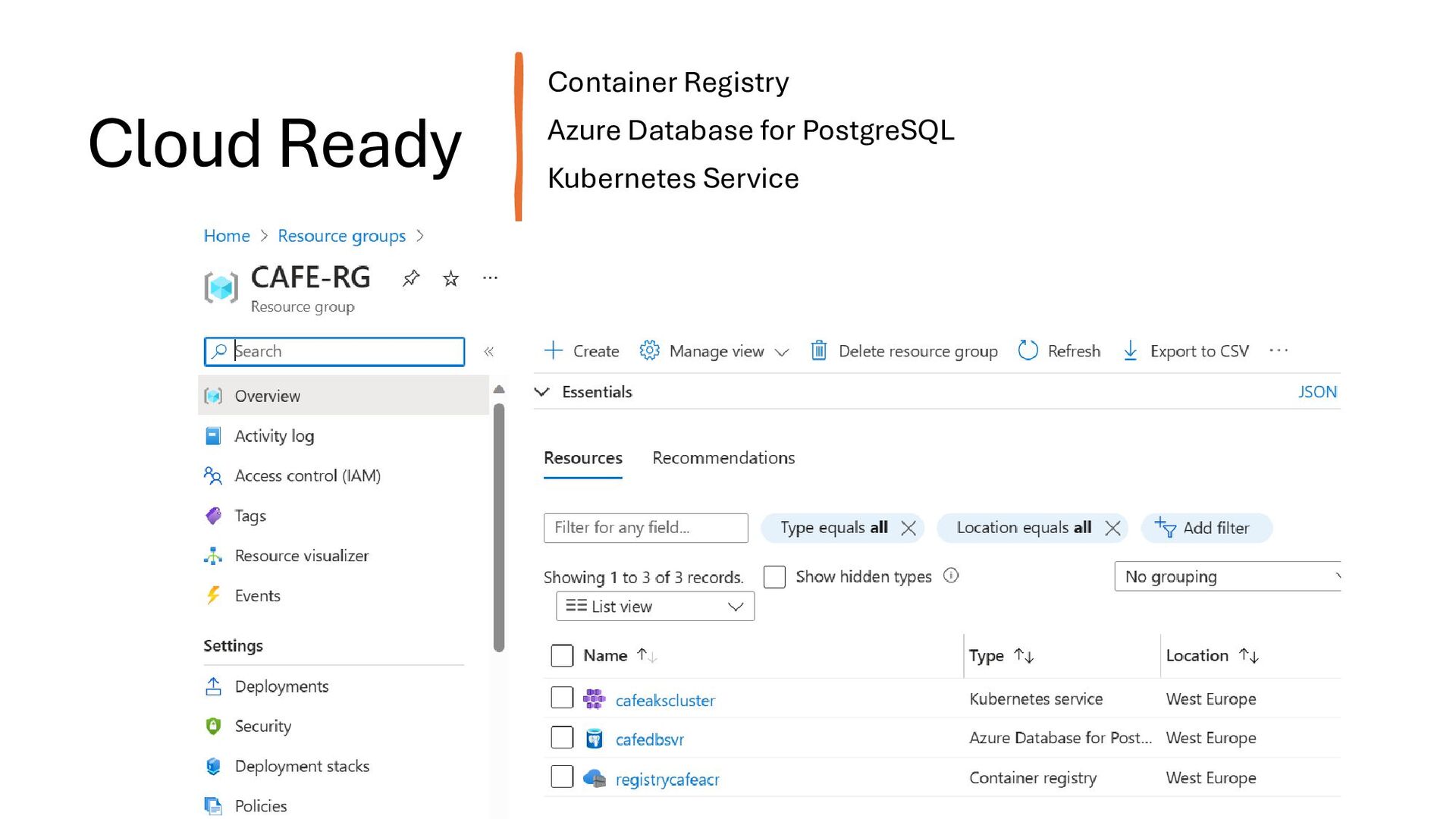Collapse the Essentials section
The image size is (1456, 819).
[x=541, y=392]
